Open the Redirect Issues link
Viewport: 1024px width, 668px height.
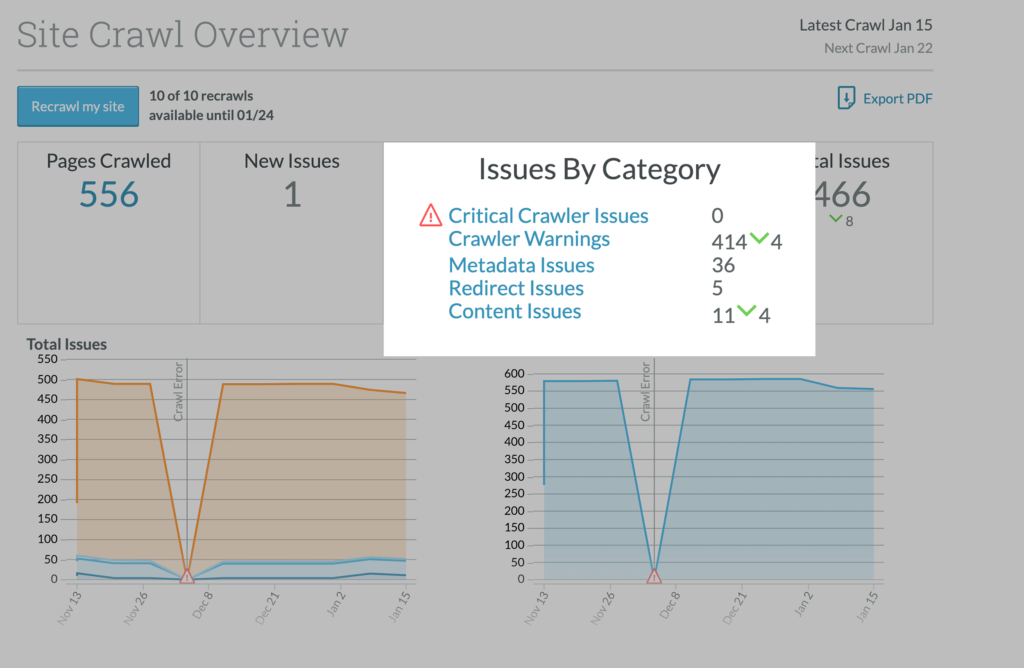pos(516,288)
